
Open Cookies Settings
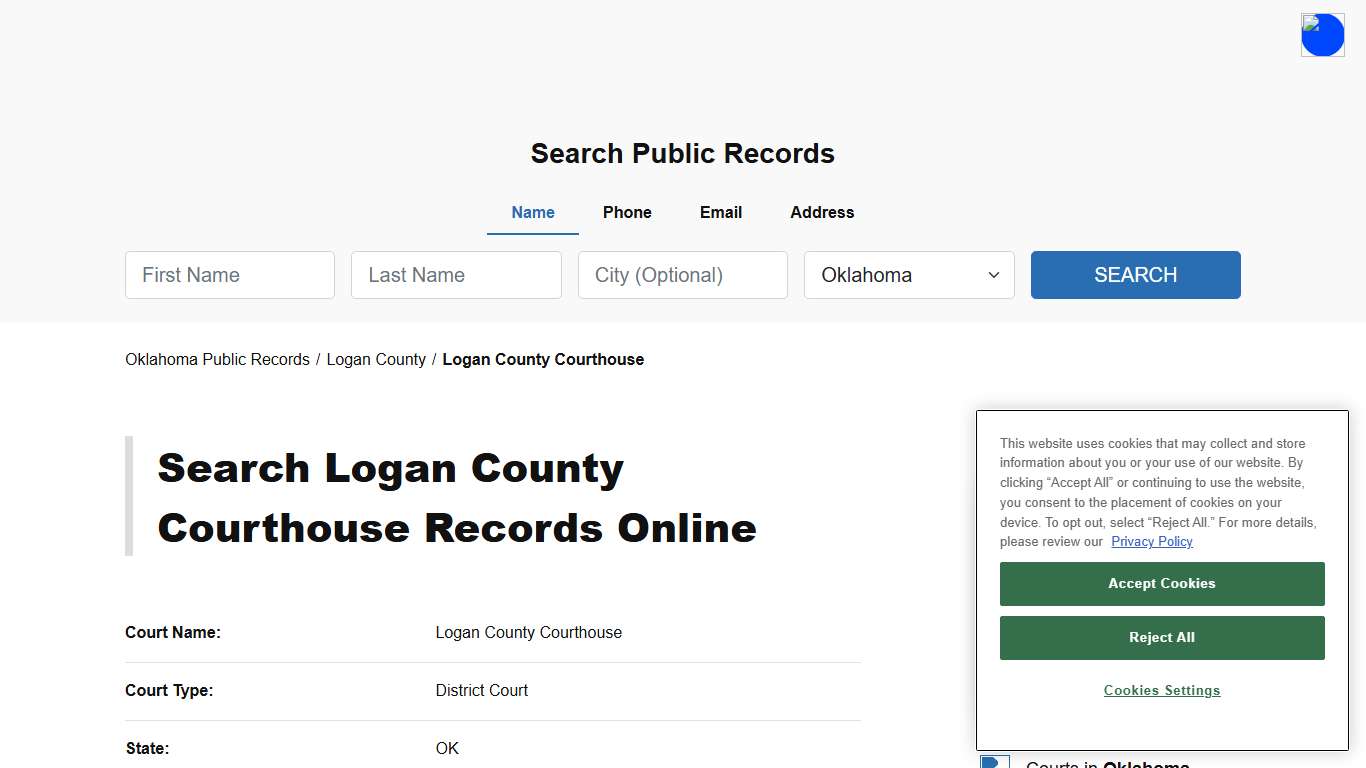[1161, 690]
